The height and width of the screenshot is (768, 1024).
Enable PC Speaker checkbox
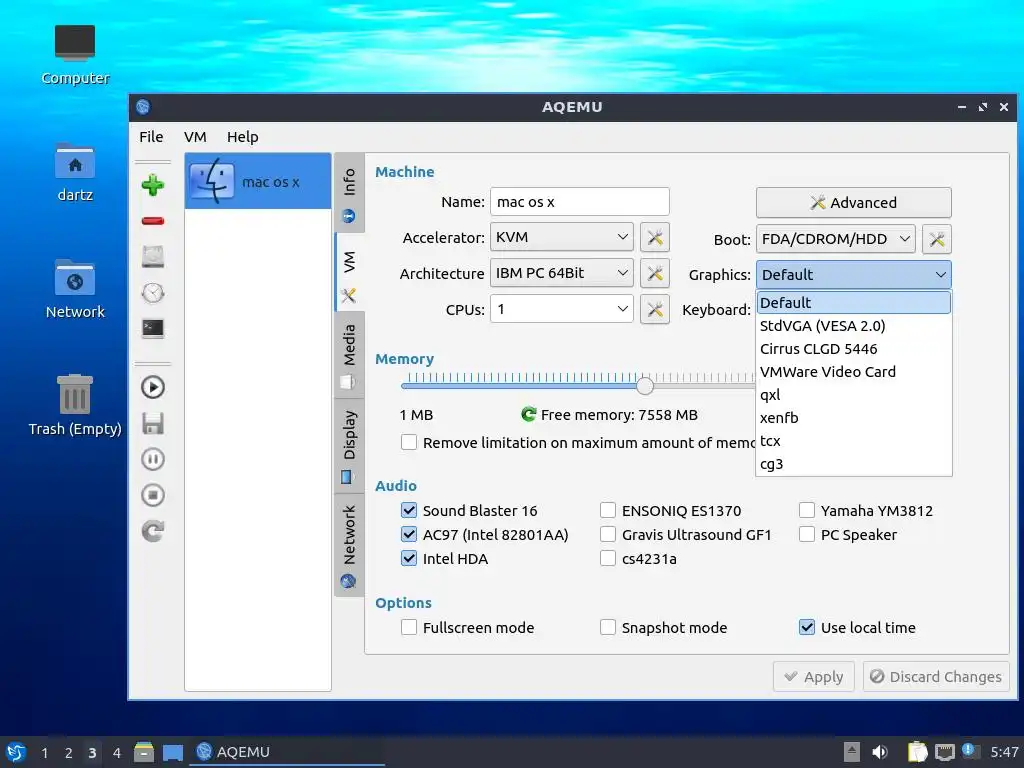coord(807,534)
